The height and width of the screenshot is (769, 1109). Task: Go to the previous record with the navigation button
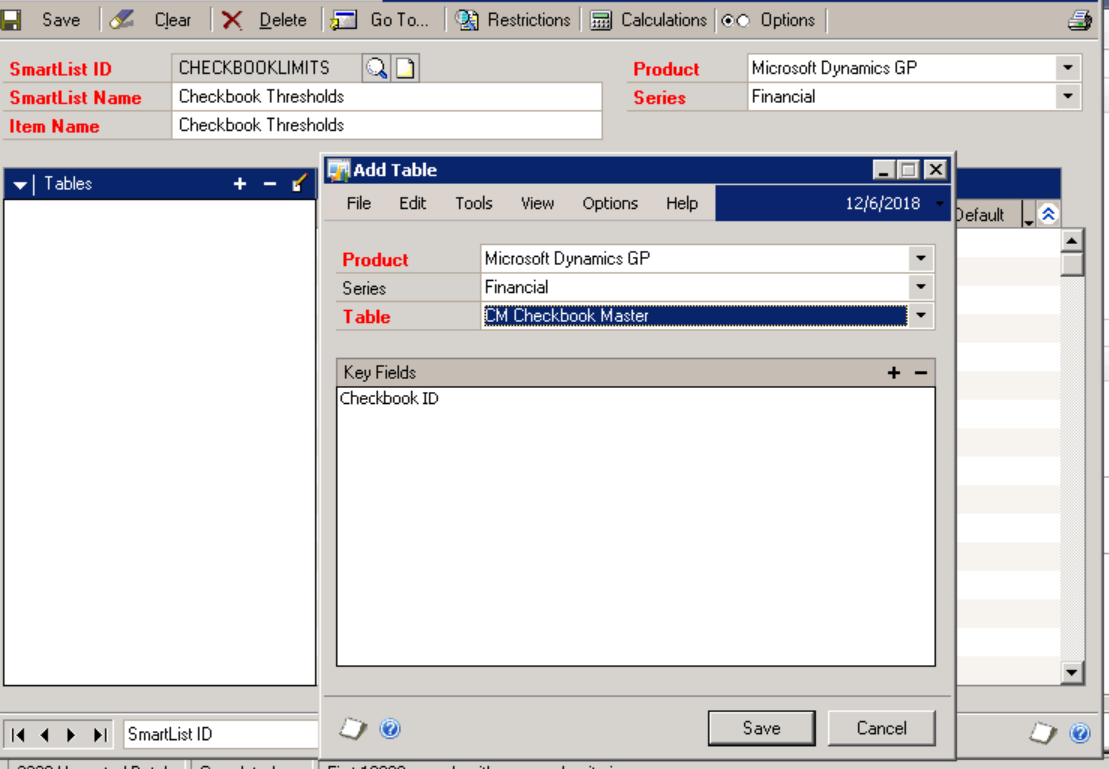45,734
